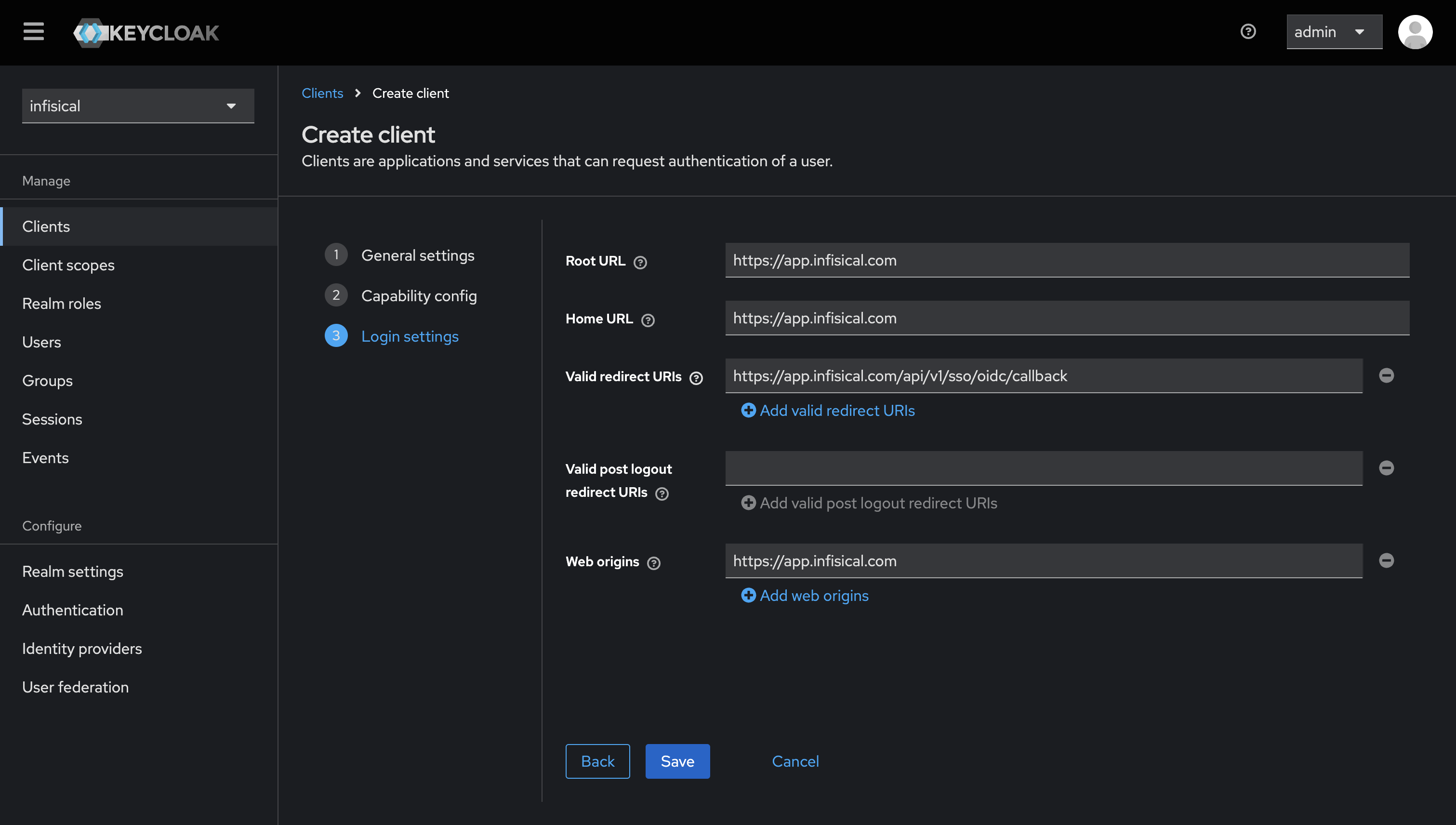Show help for Valid redirect URIs
Image resolution: width=1456 pixels, height=825 pixels.
[696, 378]
